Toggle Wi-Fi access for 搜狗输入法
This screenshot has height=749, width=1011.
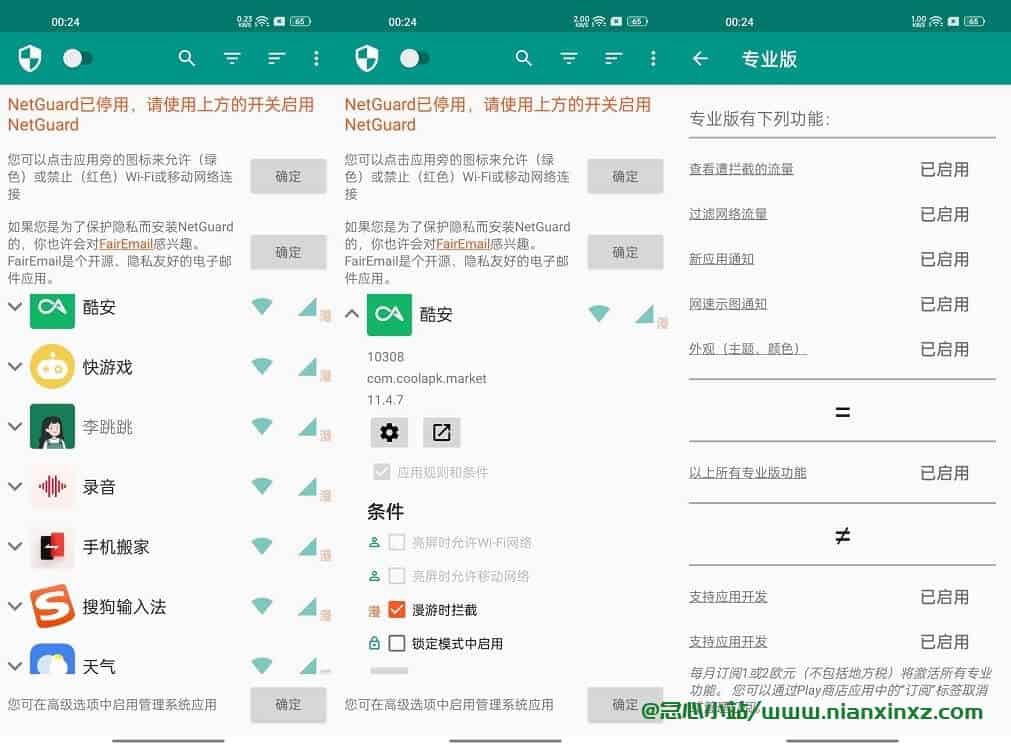pyautogui.click(x=262, y=607)
